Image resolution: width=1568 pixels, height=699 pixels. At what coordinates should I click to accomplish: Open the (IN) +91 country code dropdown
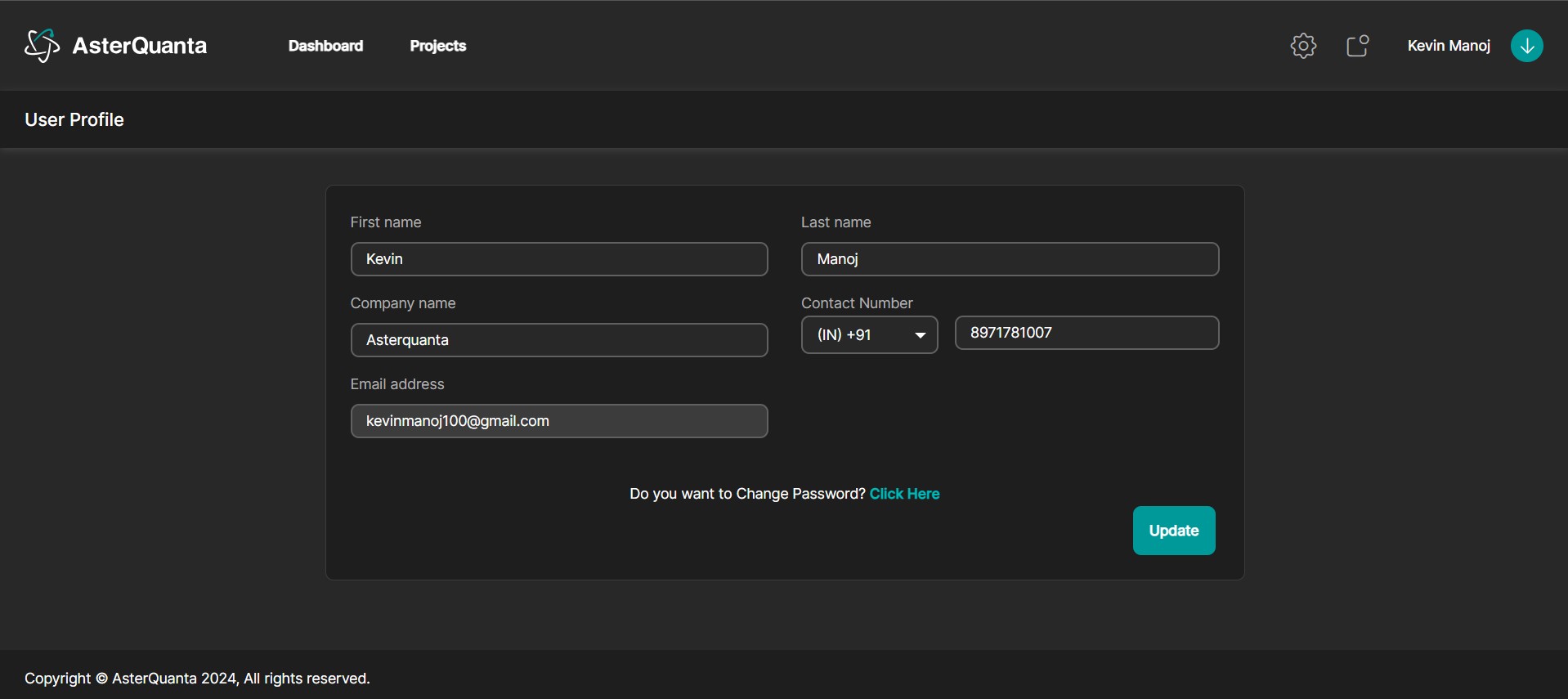pyautogui.click(x=869, y=334)
